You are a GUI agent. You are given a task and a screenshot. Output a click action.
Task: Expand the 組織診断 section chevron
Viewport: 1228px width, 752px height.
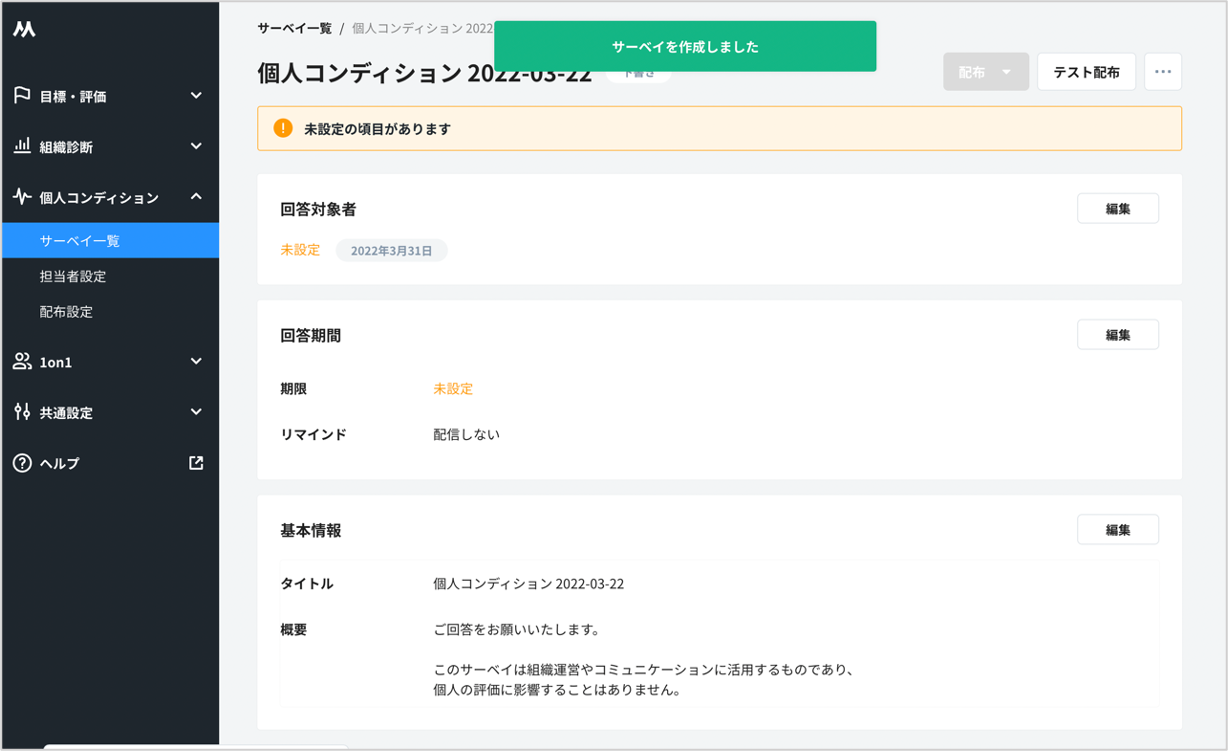pyautogui.click(x=196, y=147)
